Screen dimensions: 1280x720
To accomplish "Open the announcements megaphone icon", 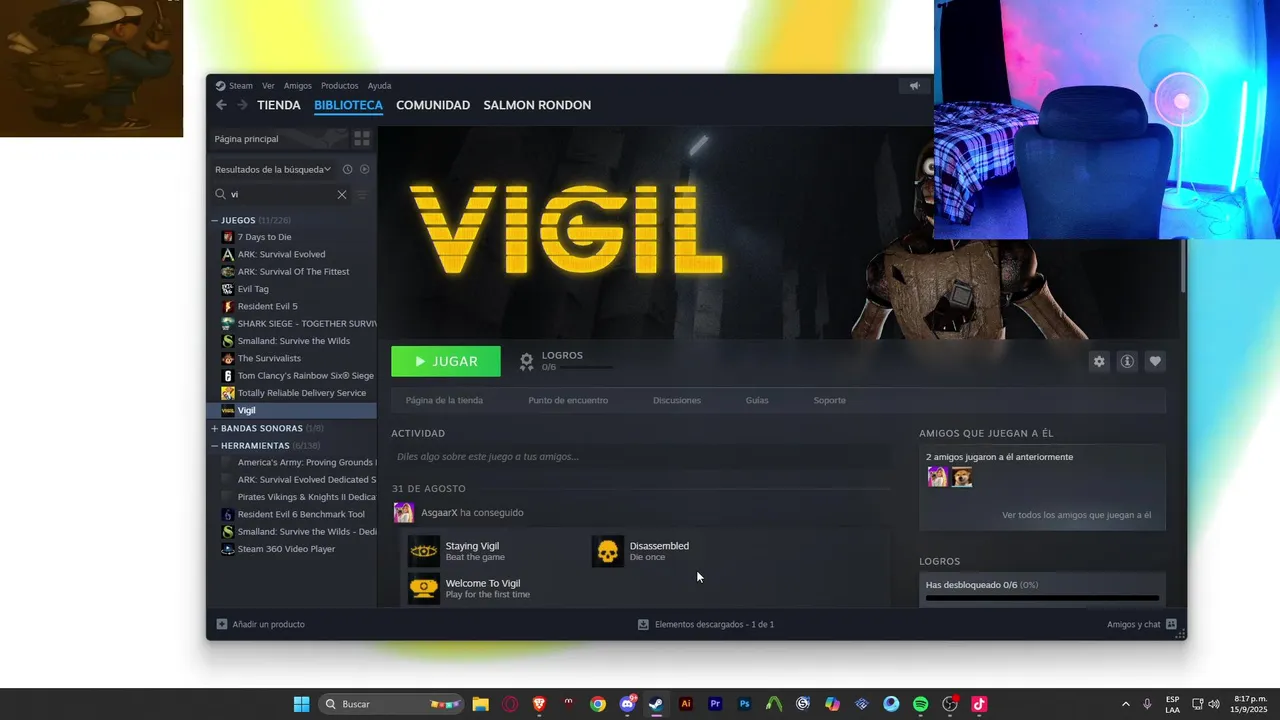I will [x=914, y=86].
